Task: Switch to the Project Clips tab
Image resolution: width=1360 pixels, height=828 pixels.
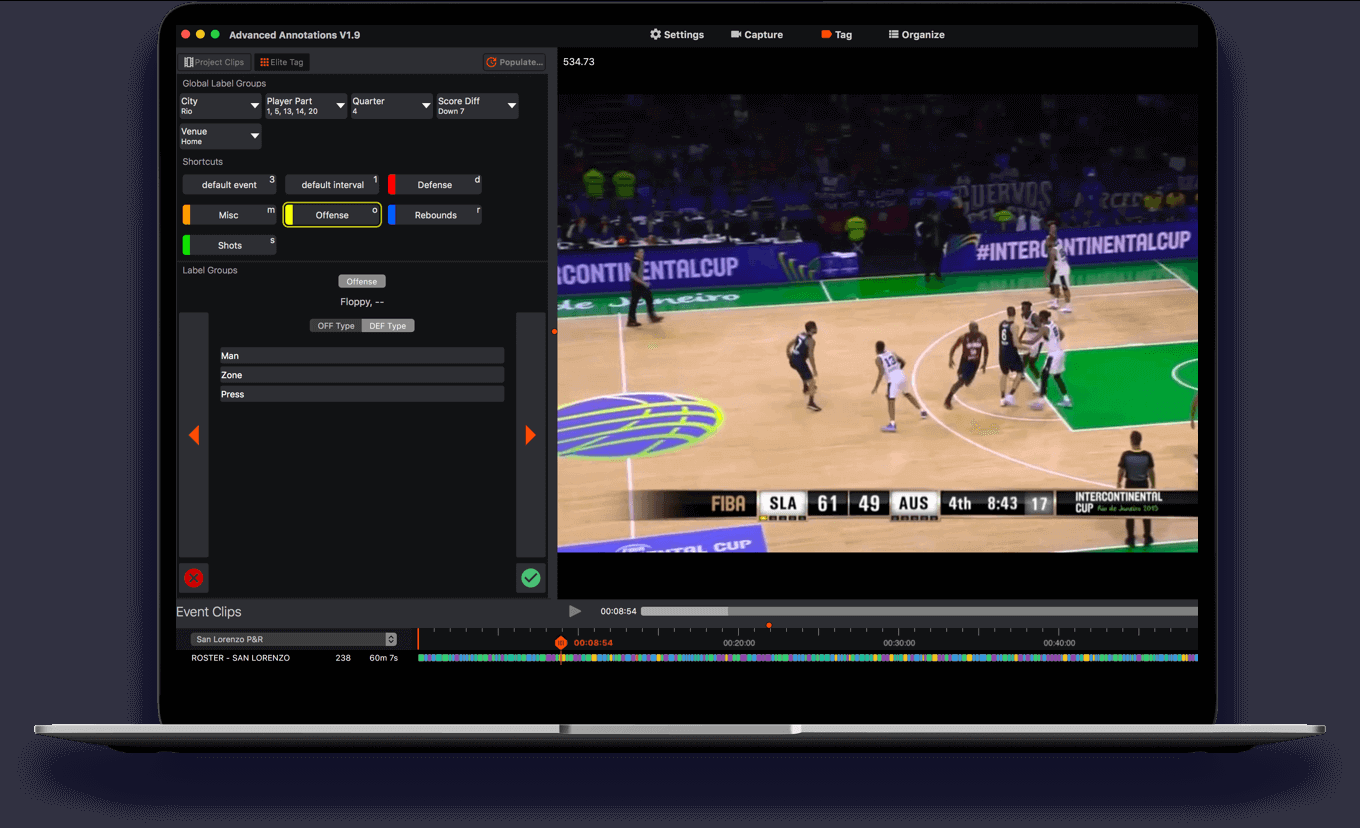Action: [x=214, y=62]
